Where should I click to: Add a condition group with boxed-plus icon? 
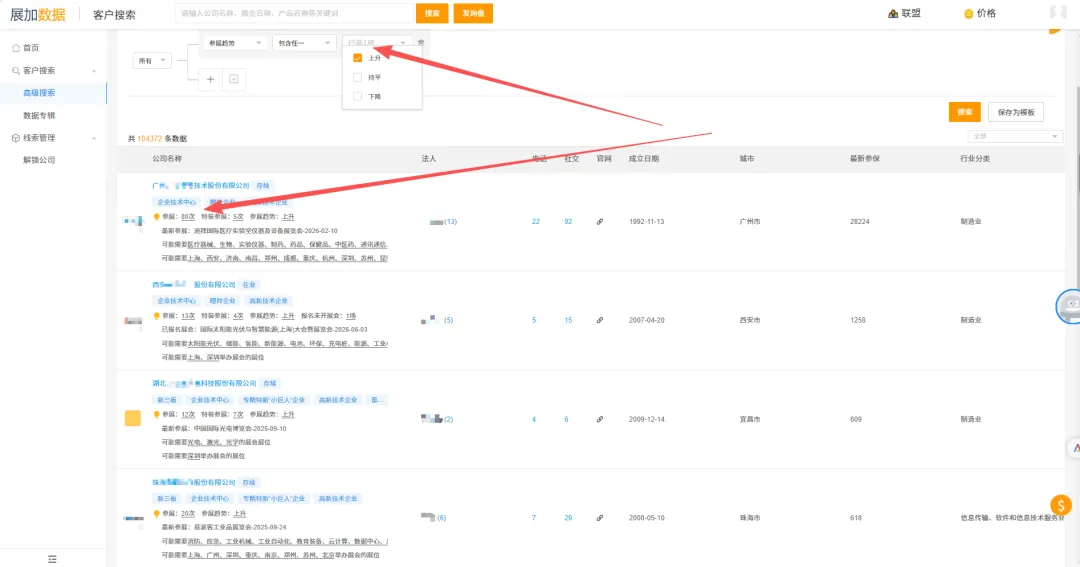coord(233,79)
